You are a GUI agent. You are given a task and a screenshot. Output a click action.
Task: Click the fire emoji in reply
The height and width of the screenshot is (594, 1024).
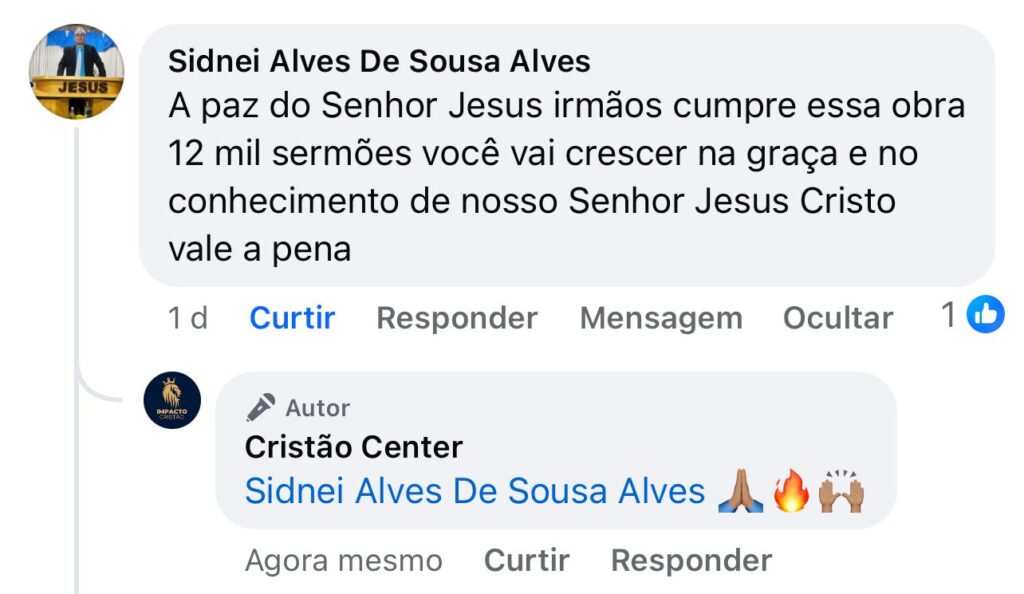tap(790, 492)
